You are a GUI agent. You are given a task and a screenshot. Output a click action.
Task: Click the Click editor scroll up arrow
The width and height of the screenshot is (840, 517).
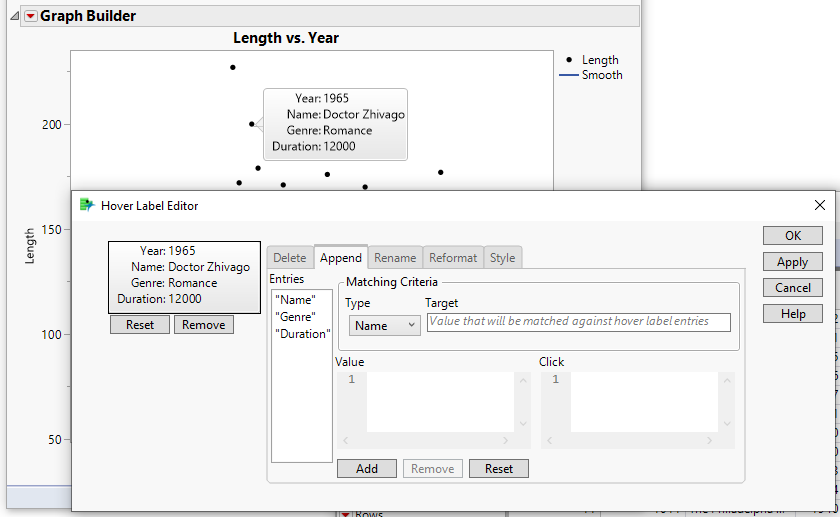727,380
